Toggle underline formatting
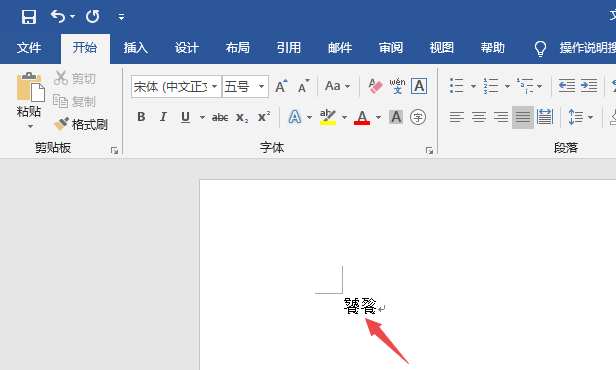Screen dimensions: 616x370 [185, 117]
